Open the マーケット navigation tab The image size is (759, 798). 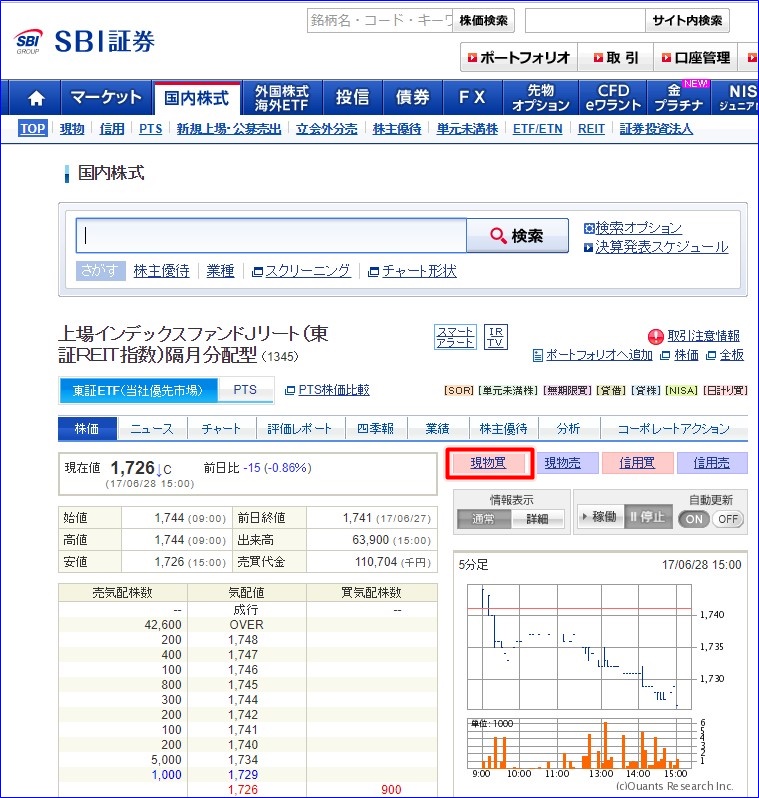coord(106,97)
